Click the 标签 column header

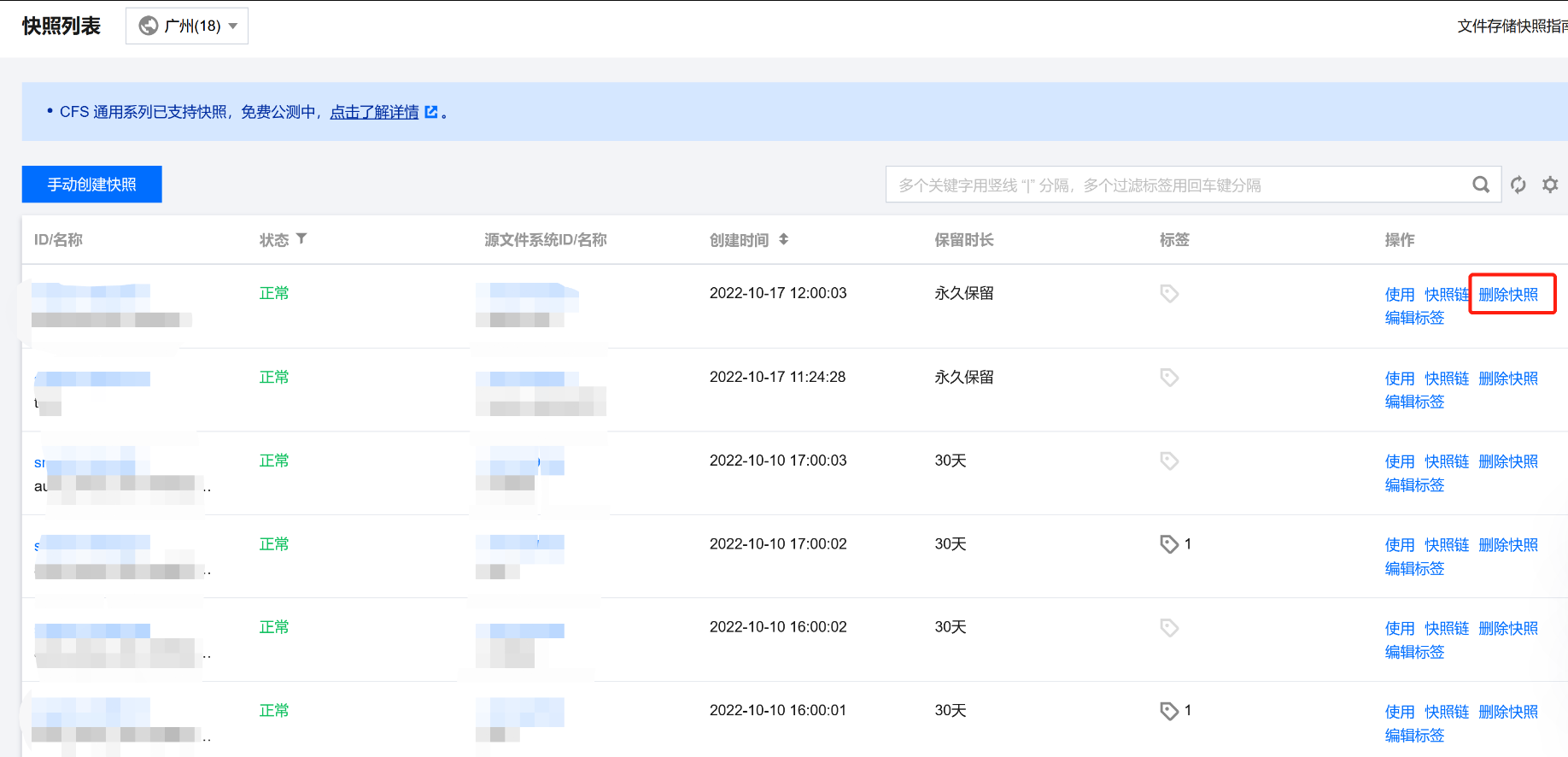click(x=1174, y=240)
